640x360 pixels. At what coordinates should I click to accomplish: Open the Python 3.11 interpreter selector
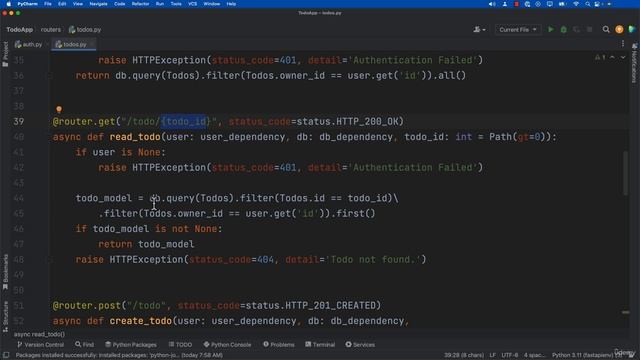pos(586,355)
